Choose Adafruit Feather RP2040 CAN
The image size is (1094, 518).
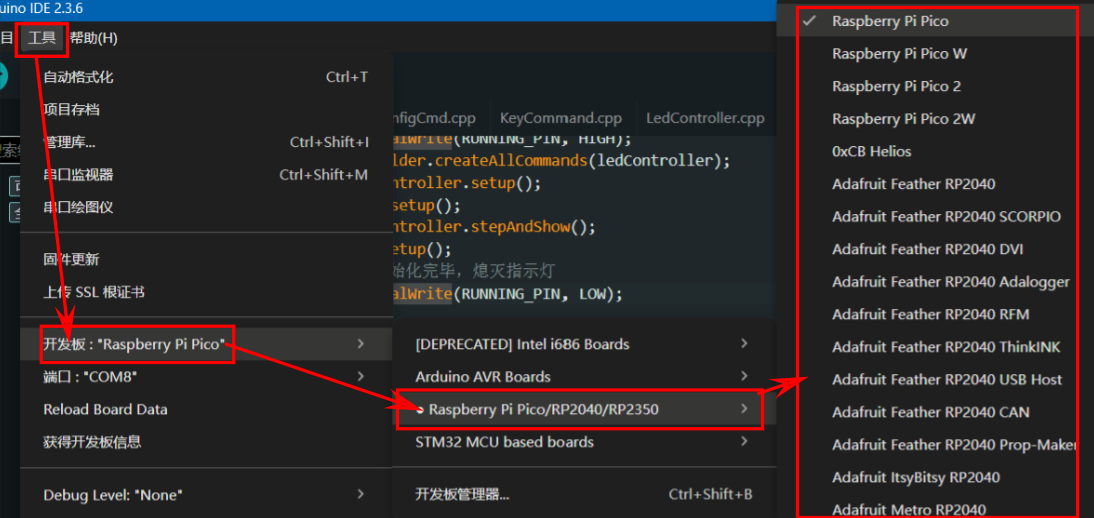tap(935, 412)
